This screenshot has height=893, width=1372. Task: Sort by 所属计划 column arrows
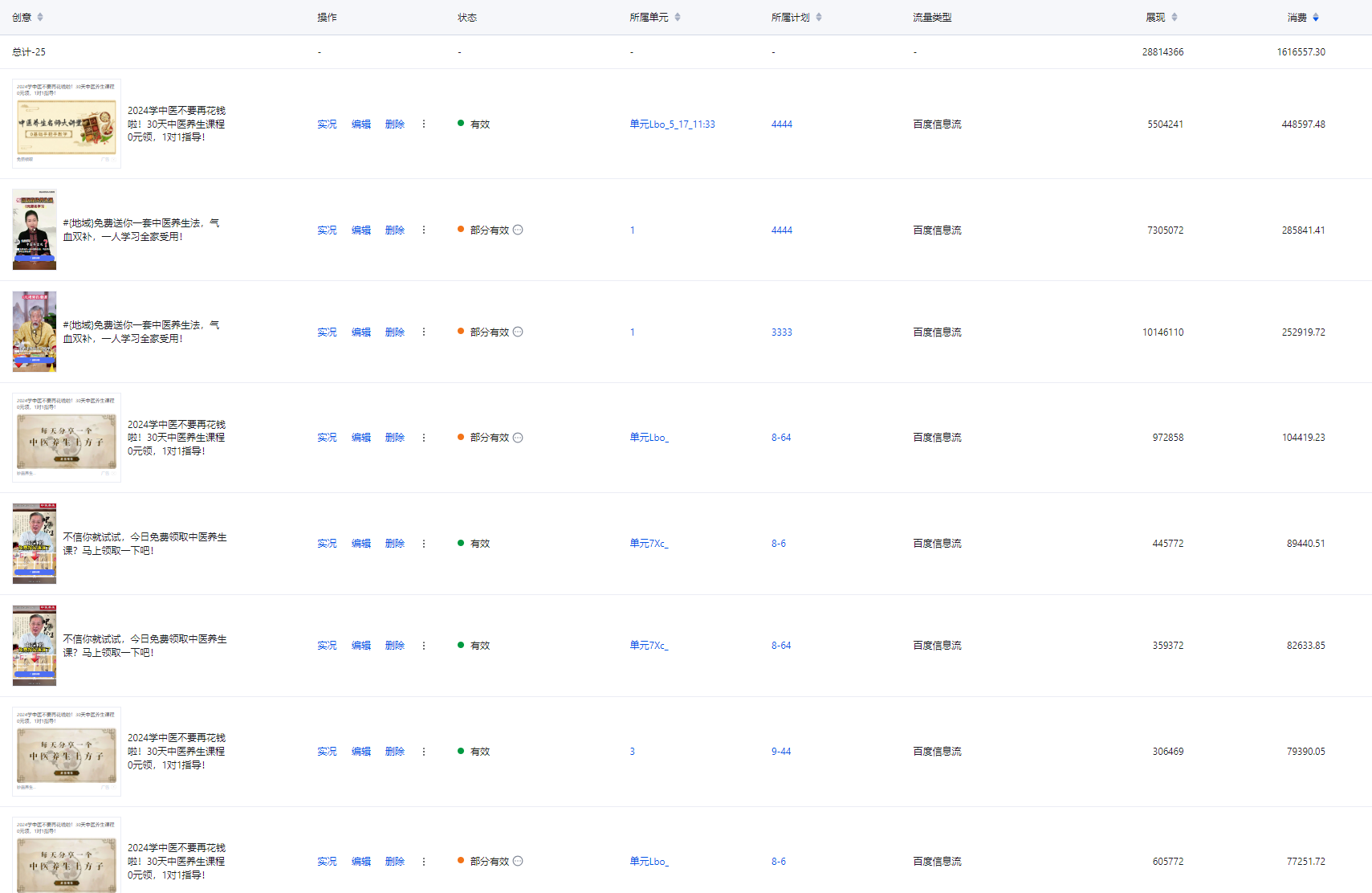pos(819,18)
